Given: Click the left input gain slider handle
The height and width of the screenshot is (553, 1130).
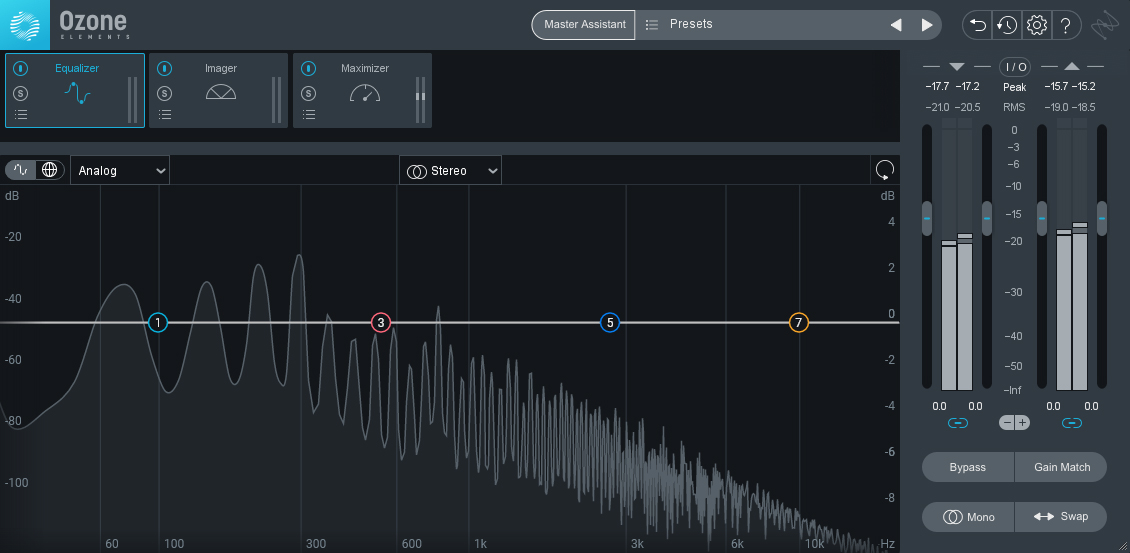Looking at the screenshot, I should (x=927, y=218).
